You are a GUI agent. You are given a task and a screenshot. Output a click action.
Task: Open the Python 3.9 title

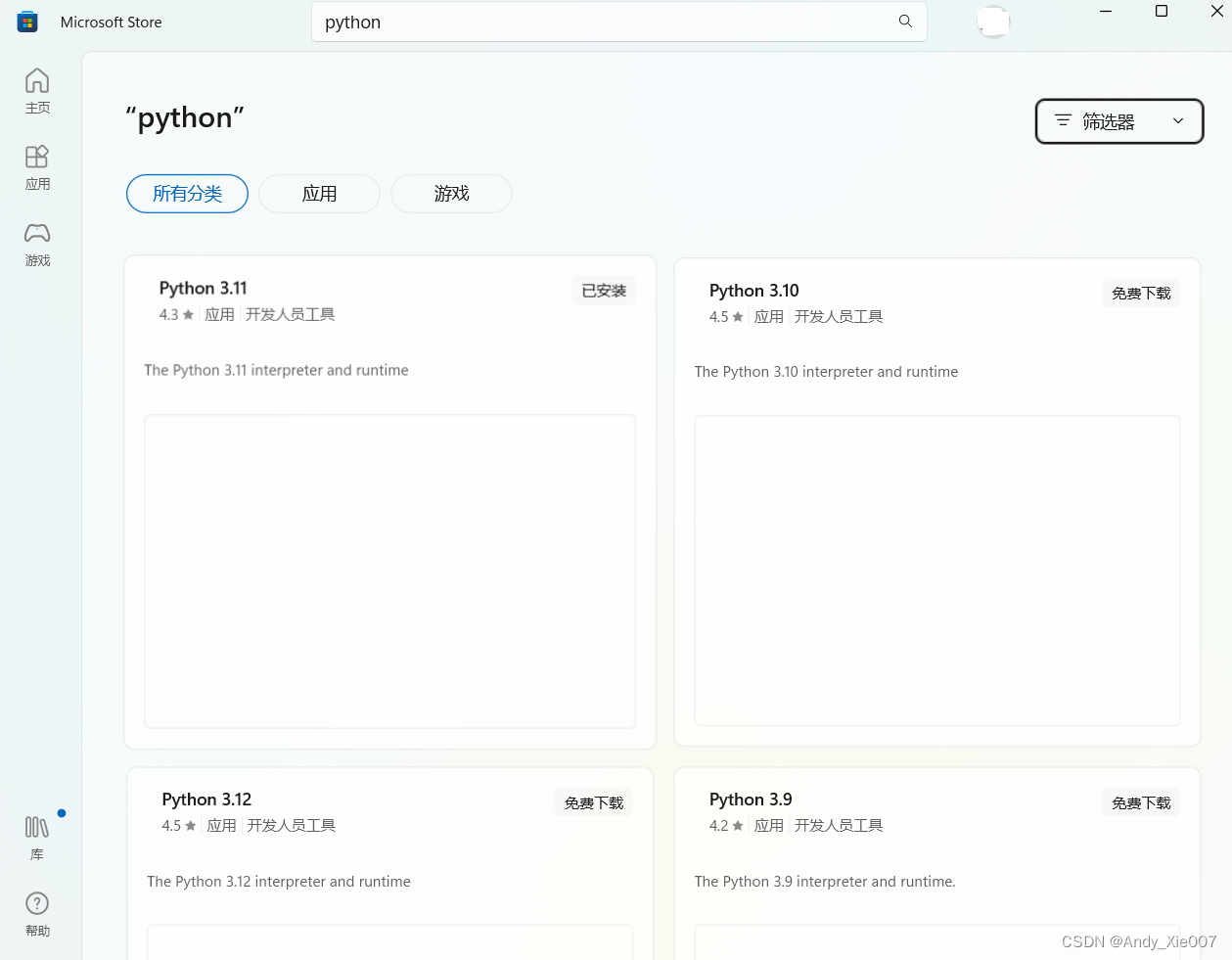click(751, 800)
